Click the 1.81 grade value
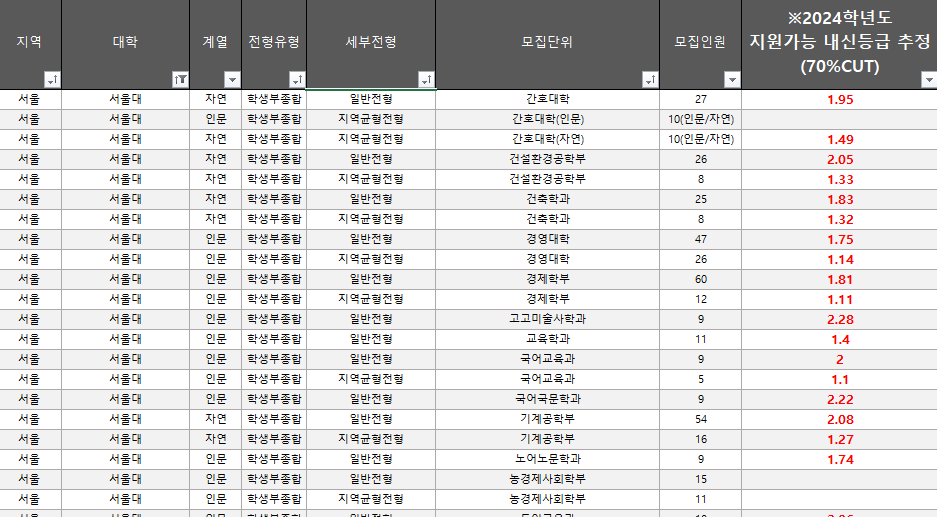This screenshot has height=517, width=937. [x=840, y=280]
